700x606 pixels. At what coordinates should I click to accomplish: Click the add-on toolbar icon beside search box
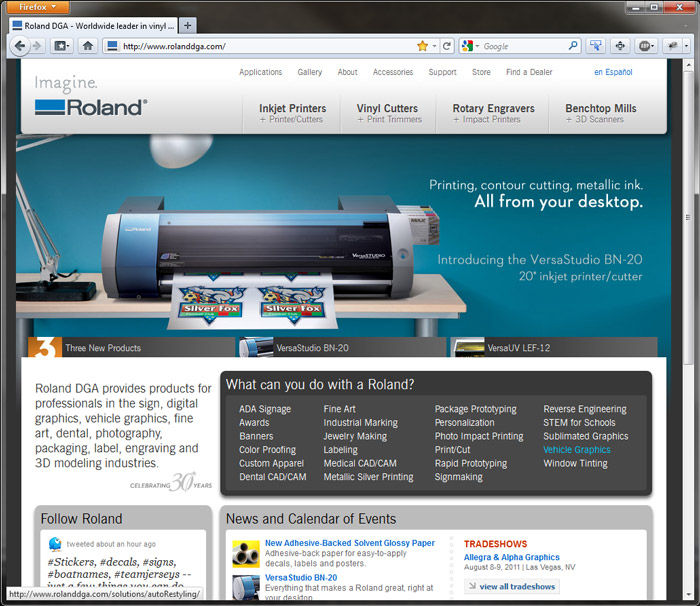pyautogui.click(x=596, y=46)
